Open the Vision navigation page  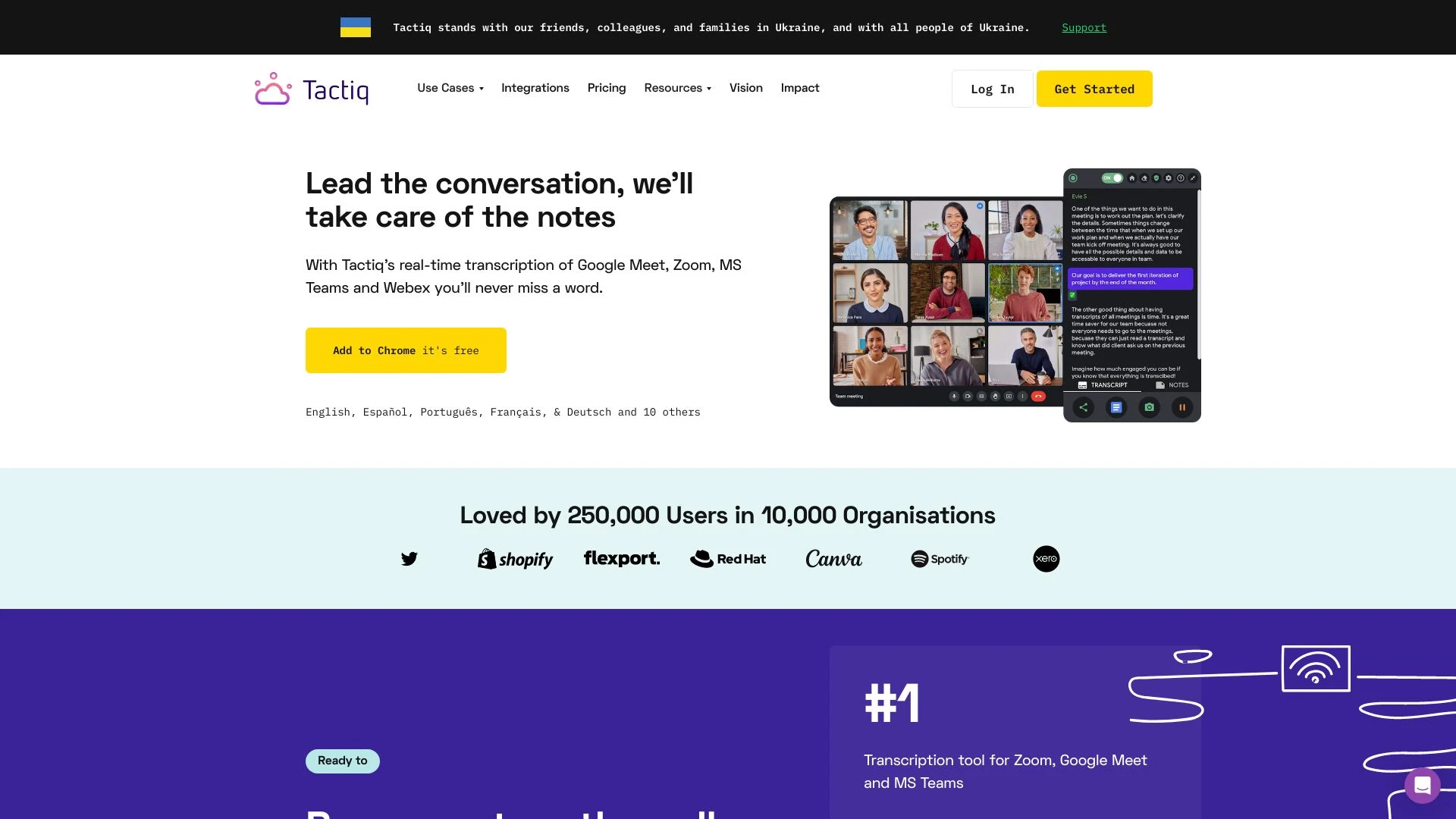click(746, 88)
